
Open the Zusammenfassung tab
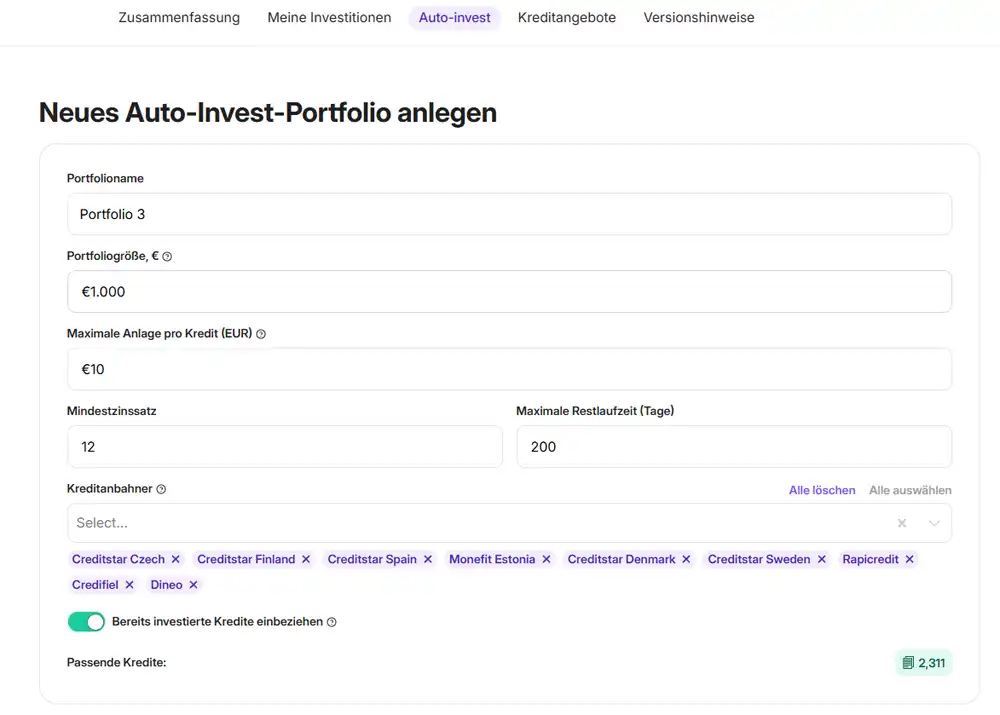click(x=179, y=18)
